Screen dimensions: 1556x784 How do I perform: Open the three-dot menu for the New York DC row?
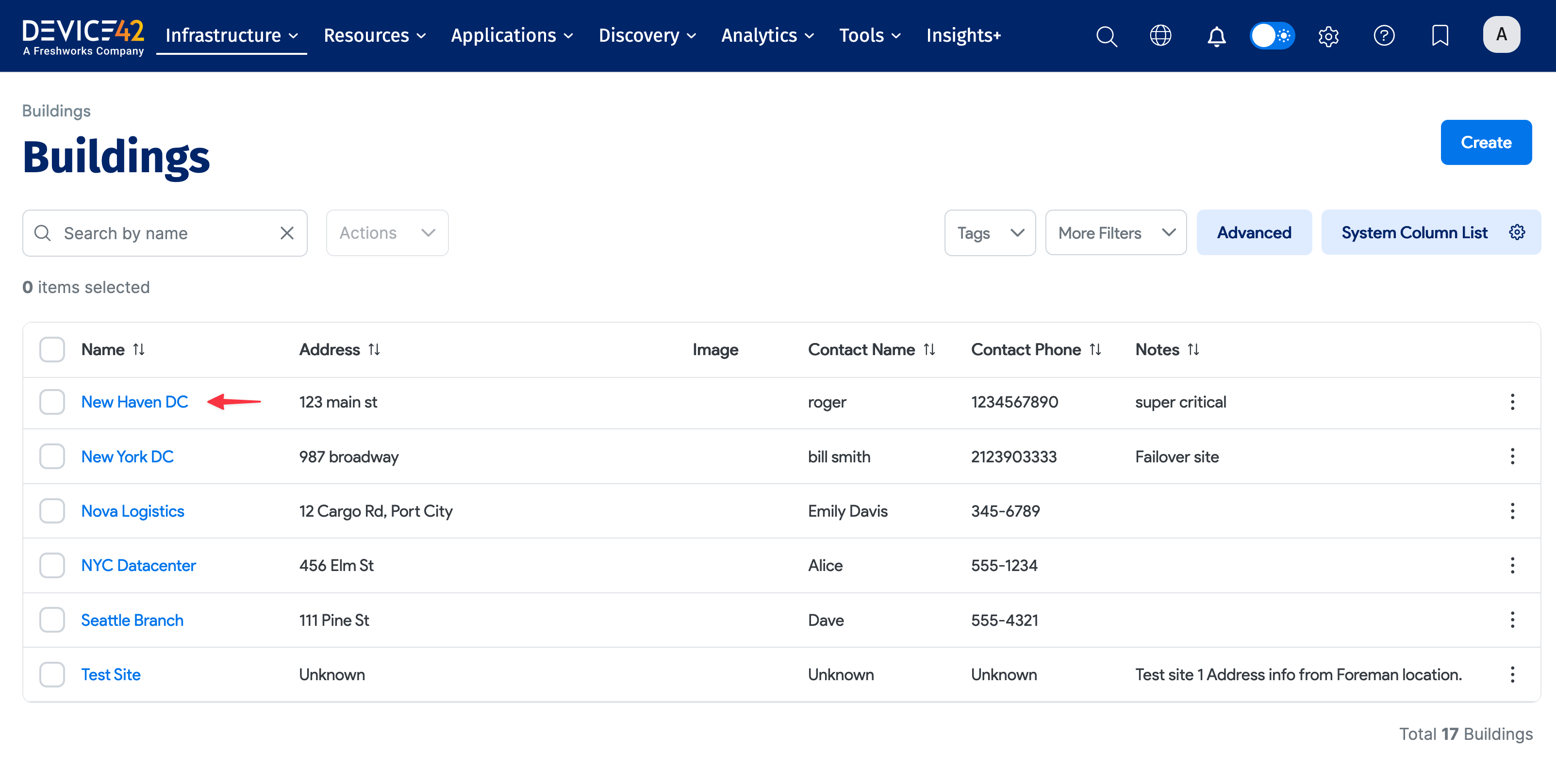(1512, 457)
